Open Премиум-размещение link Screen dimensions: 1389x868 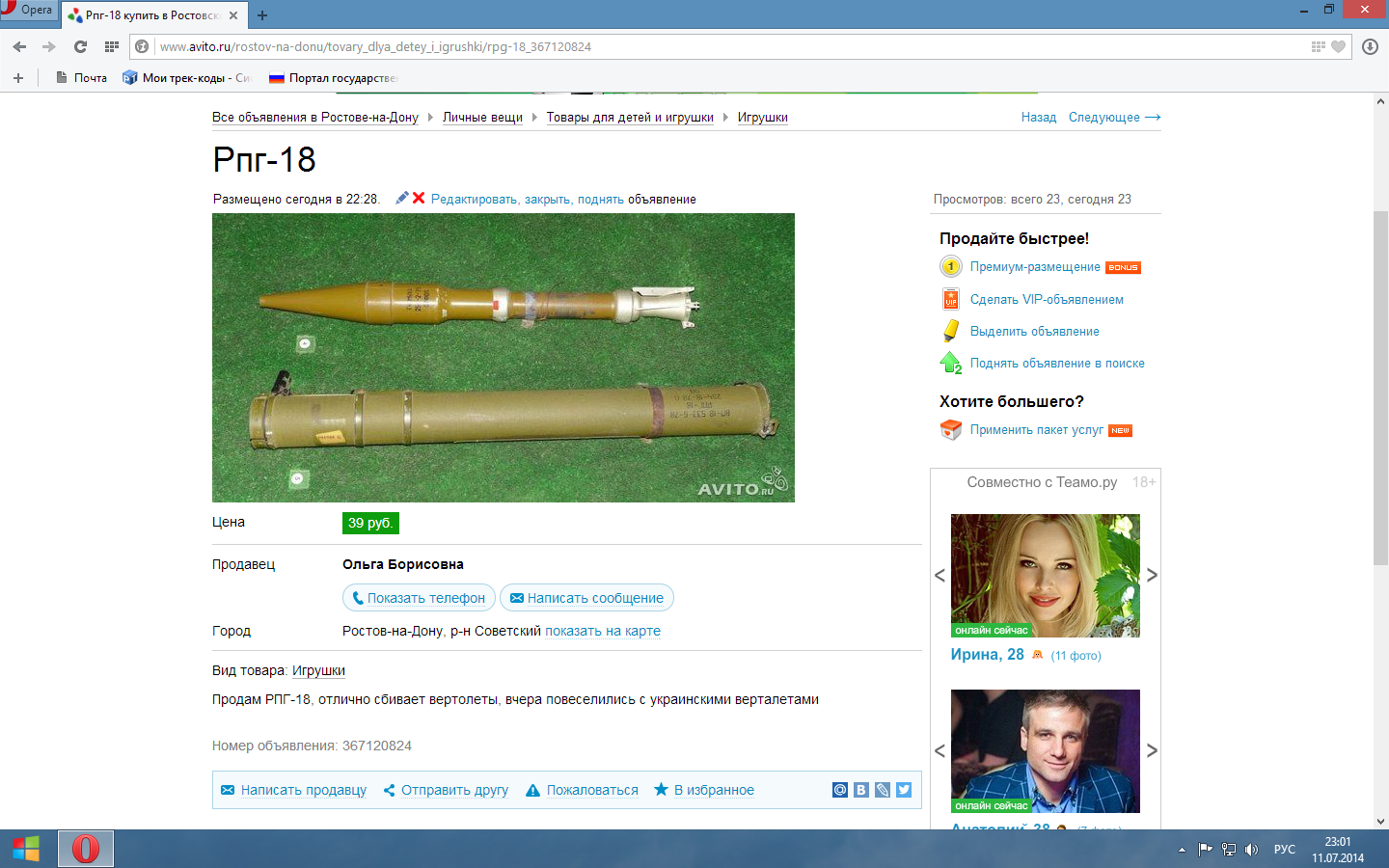click(1035, 267)
